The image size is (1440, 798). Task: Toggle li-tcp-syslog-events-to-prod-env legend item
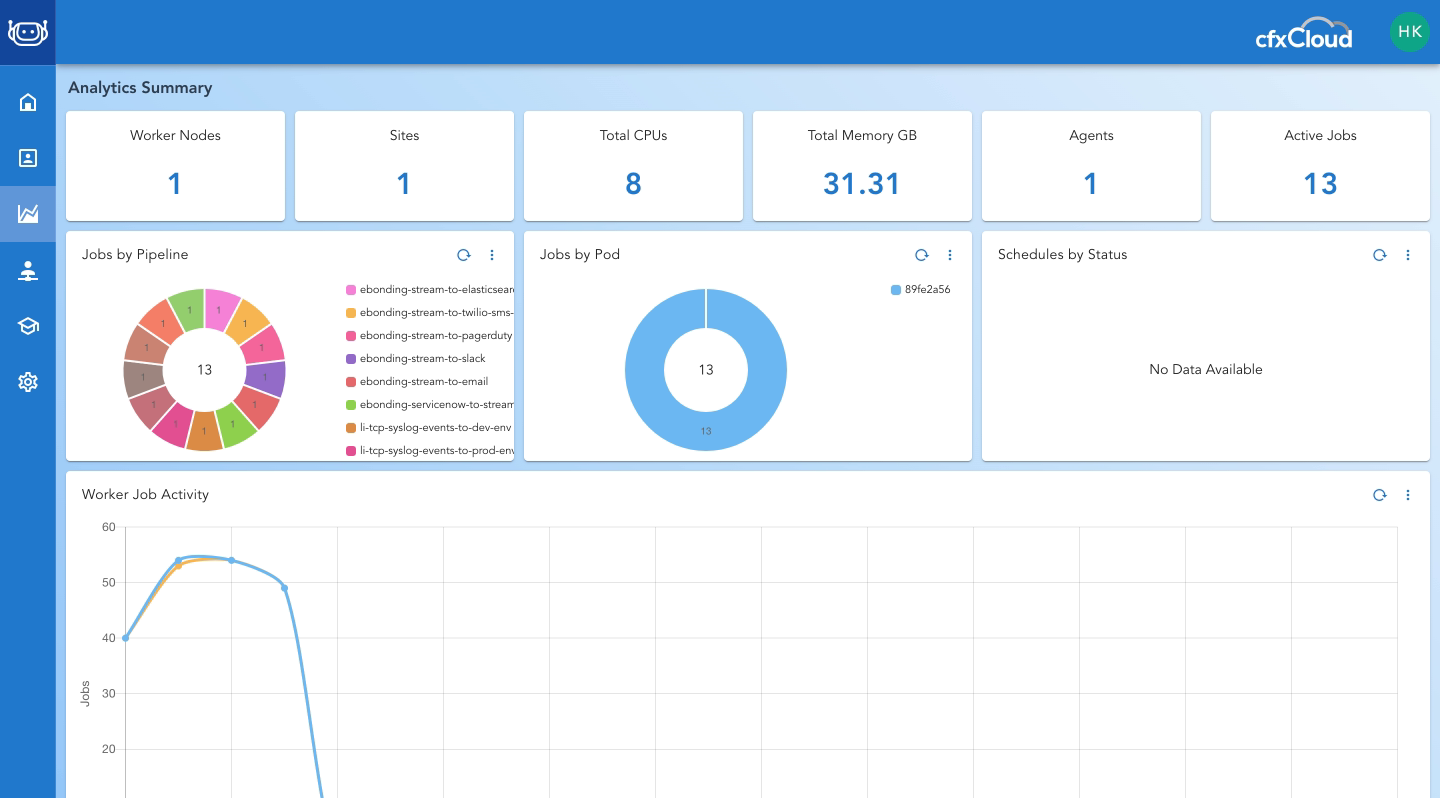pos(430,451)
